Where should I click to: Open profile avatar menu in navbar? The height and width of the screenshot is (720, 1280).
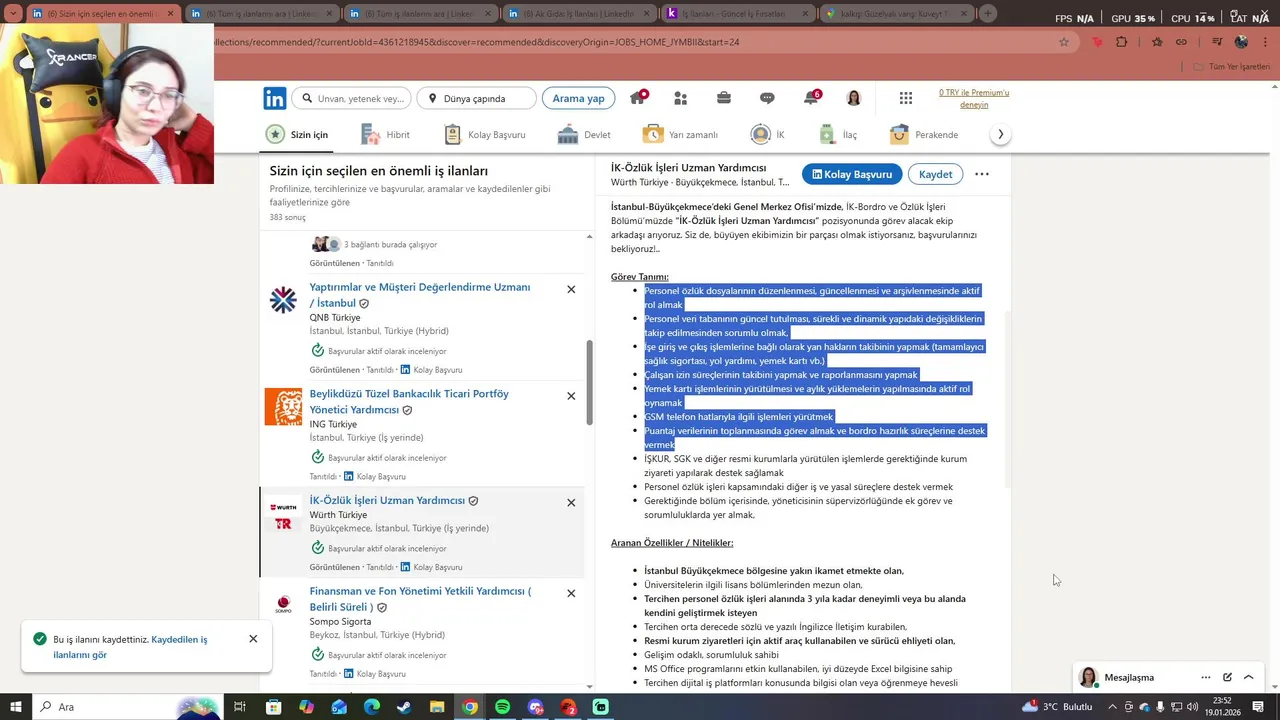point(854,98)
